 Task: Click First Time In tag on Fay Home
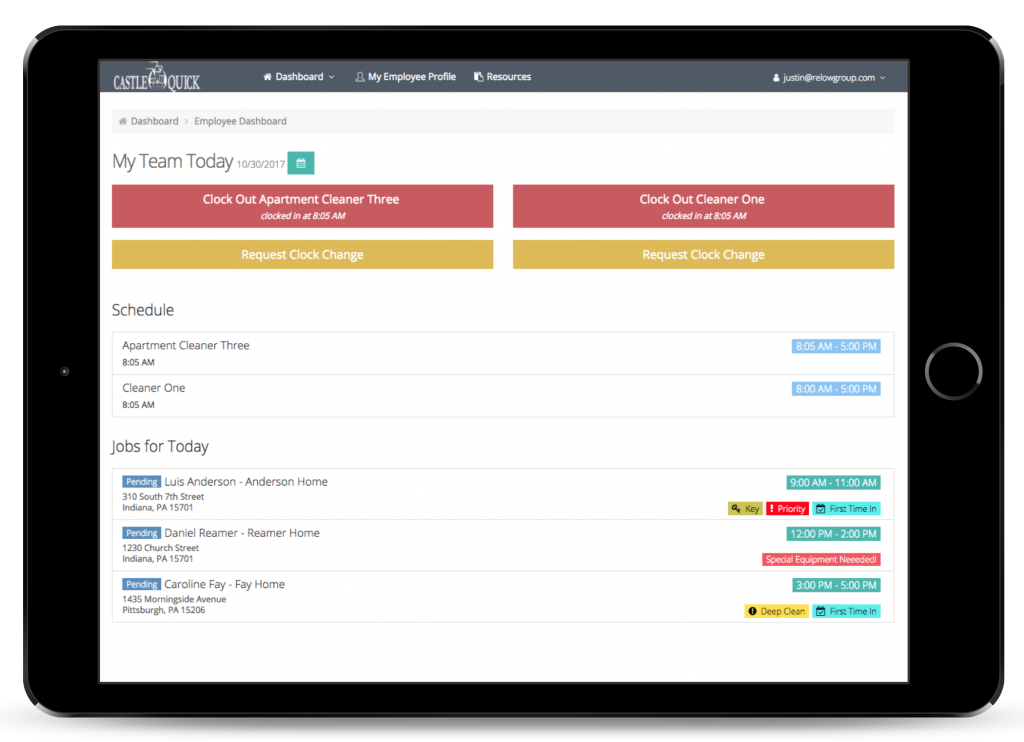point(846,611)
